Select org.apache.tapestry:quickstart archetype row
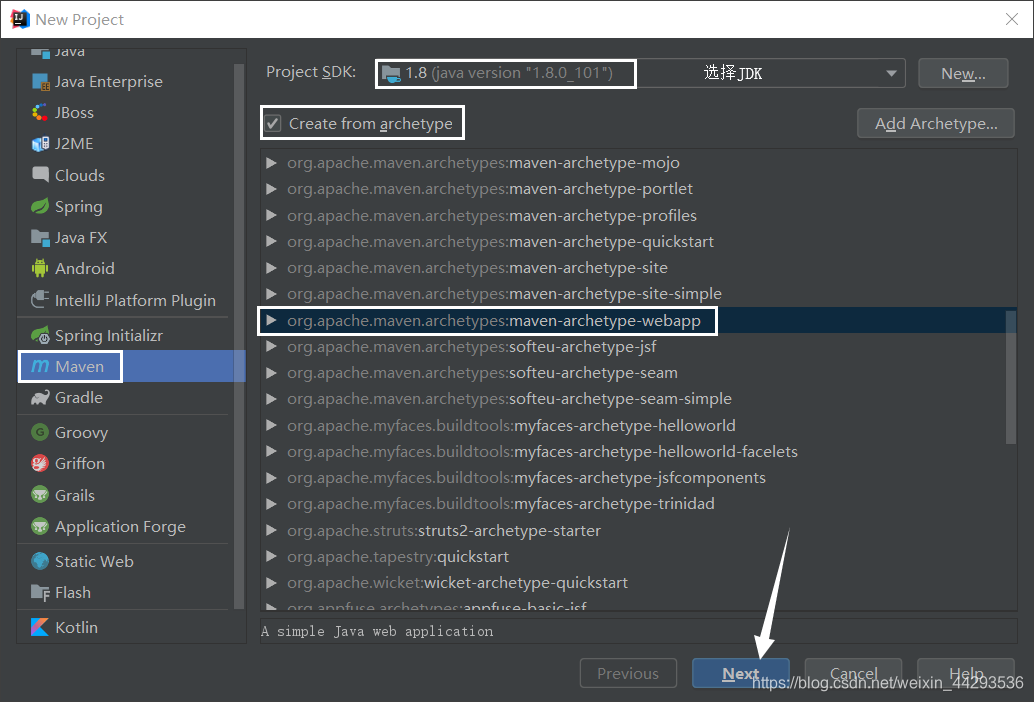The width and height of the screenshot is (1034, 702). [638, 556]
